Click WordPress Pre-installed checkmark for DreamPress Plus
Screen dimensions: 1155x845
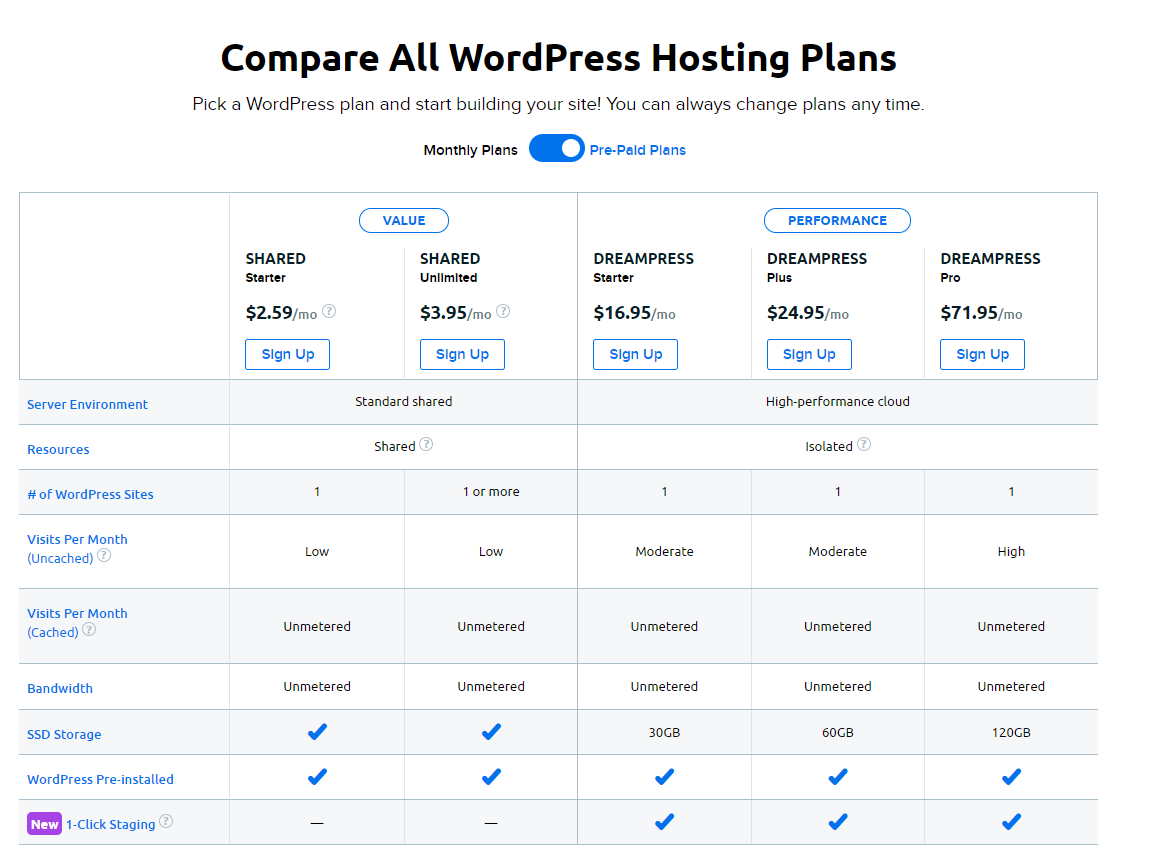[x=838, y=776]
